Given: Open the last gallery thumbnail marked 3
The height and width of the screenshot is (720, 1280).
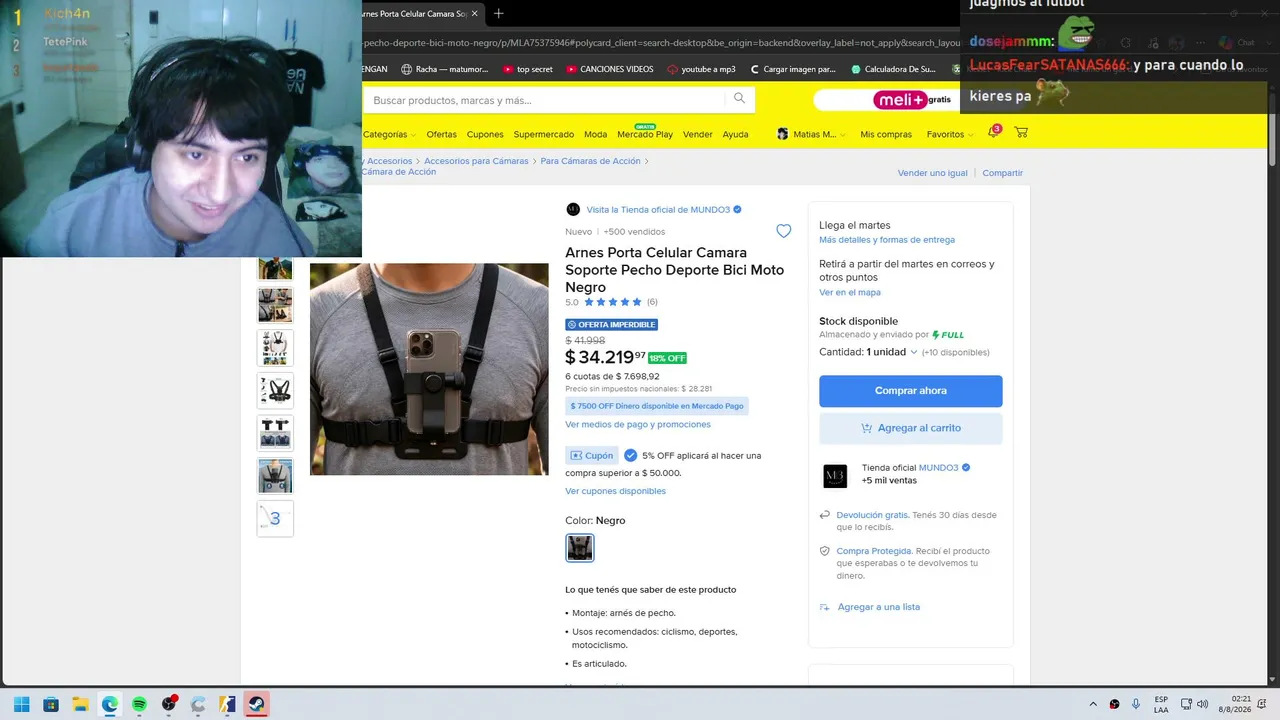Looking at the screenshot, I should 275,519.
